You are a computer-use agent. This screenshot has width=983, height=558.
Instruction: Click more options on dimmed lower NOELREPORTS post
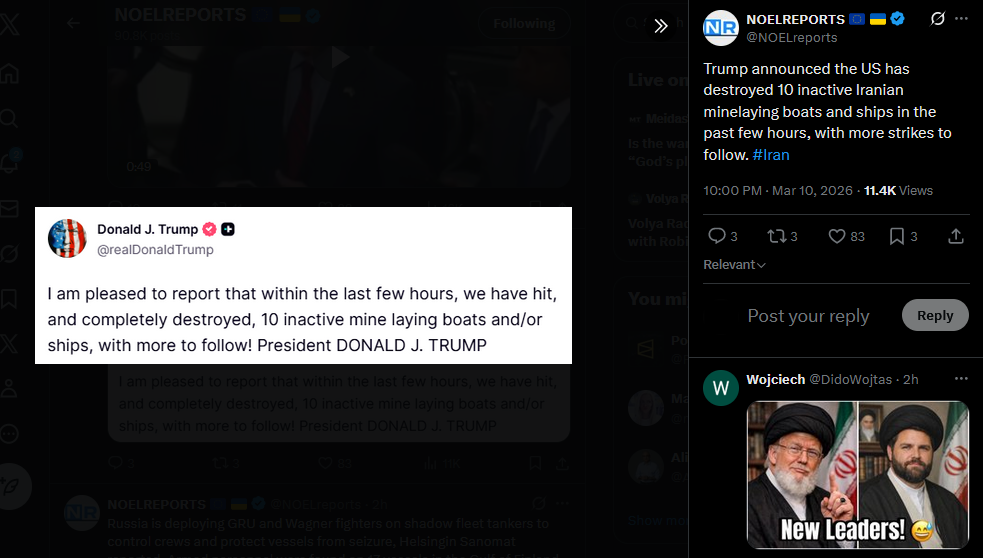click(562, 504)
